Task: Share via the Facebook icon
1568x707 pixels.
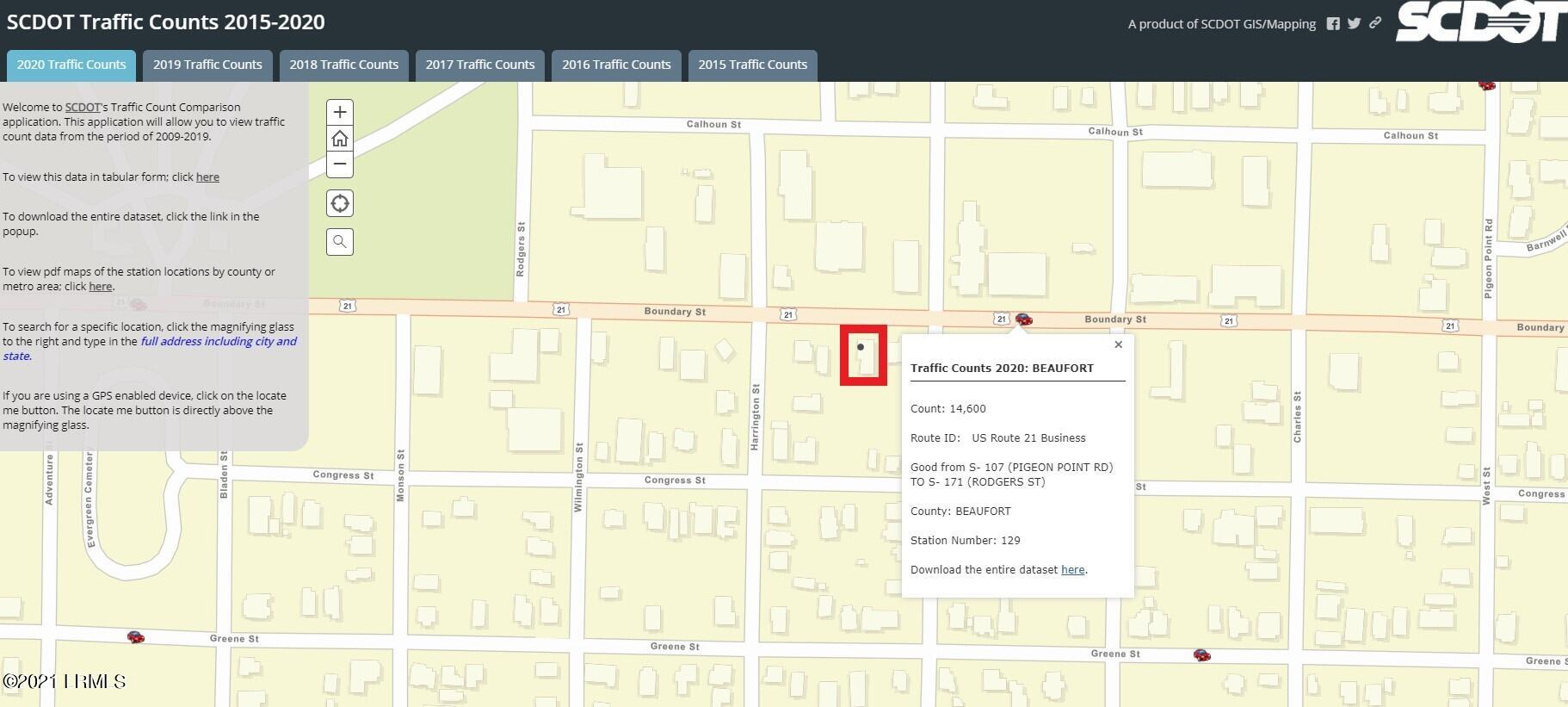Action: point(1333,24)
